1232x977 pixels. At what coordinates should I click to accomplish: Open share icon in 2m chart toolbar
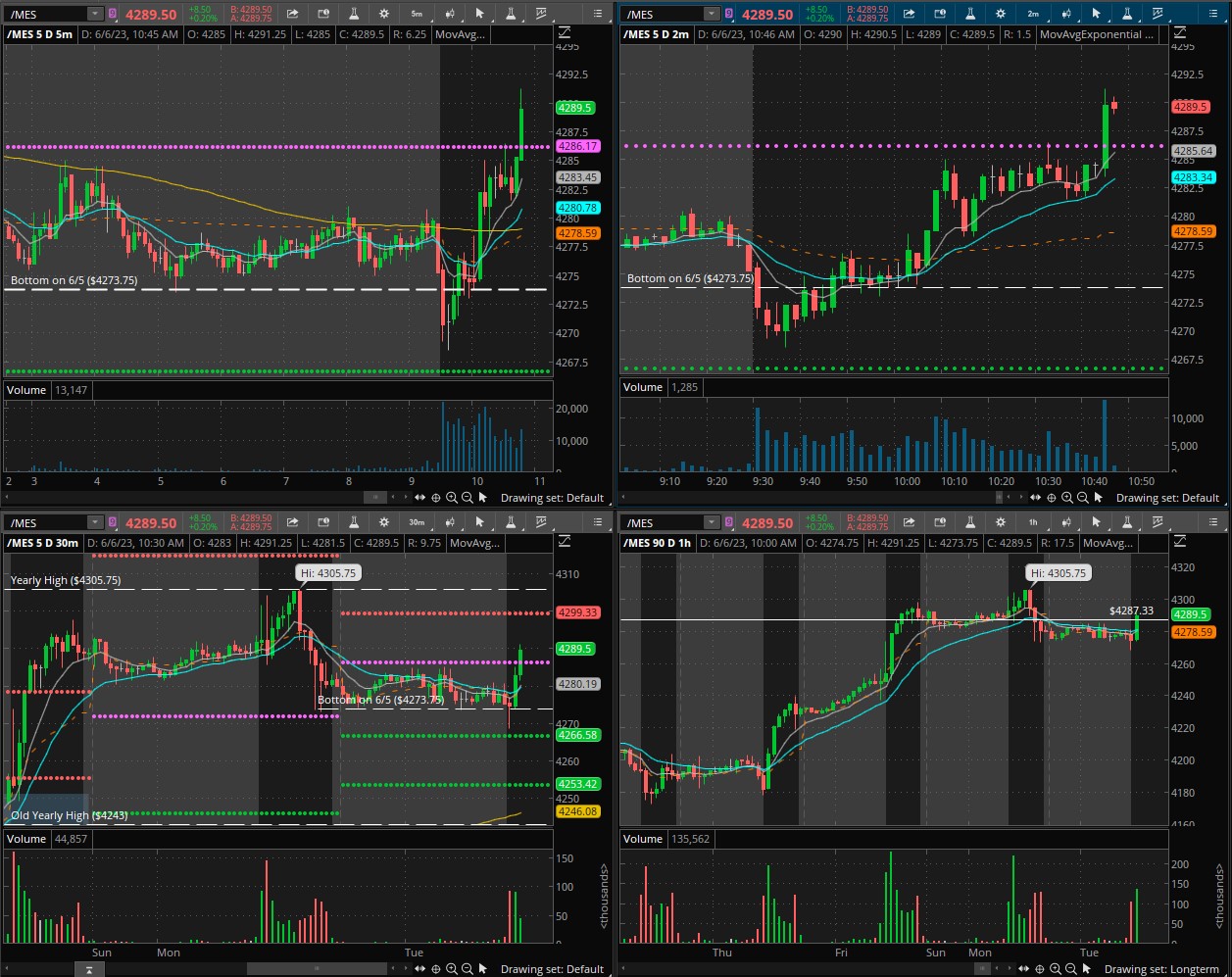[x=909, y=14]
